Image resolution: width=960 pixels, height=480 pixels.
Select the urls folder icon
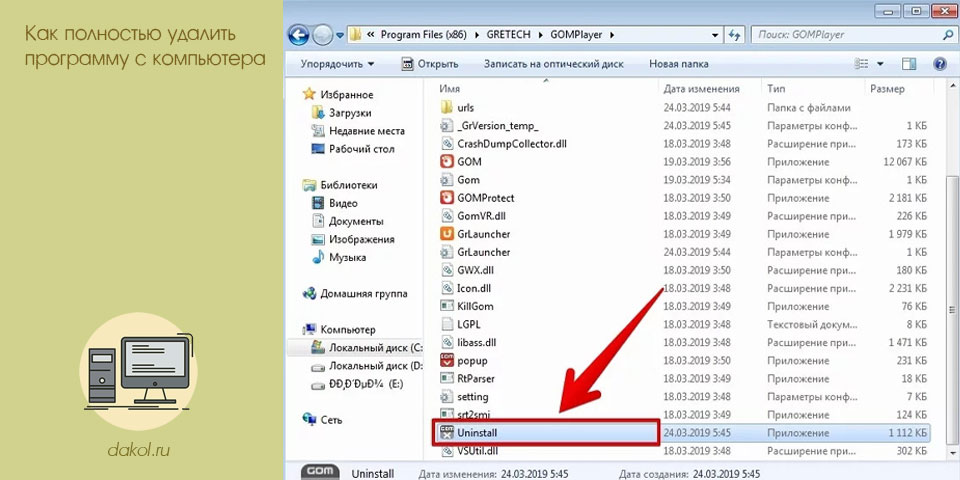click(x=447, y=108)
